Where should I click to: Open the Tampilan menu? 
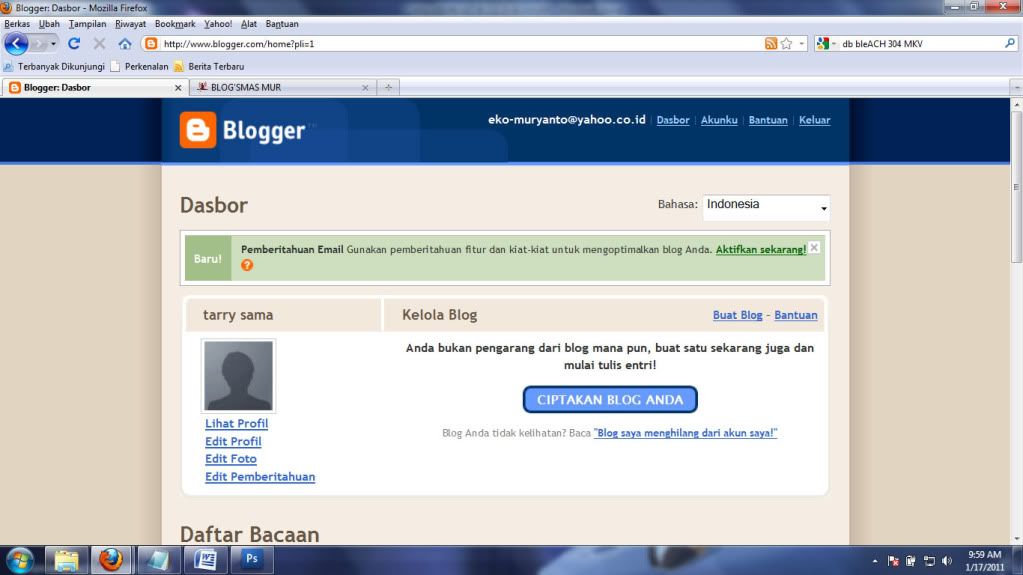click(87, 23)
